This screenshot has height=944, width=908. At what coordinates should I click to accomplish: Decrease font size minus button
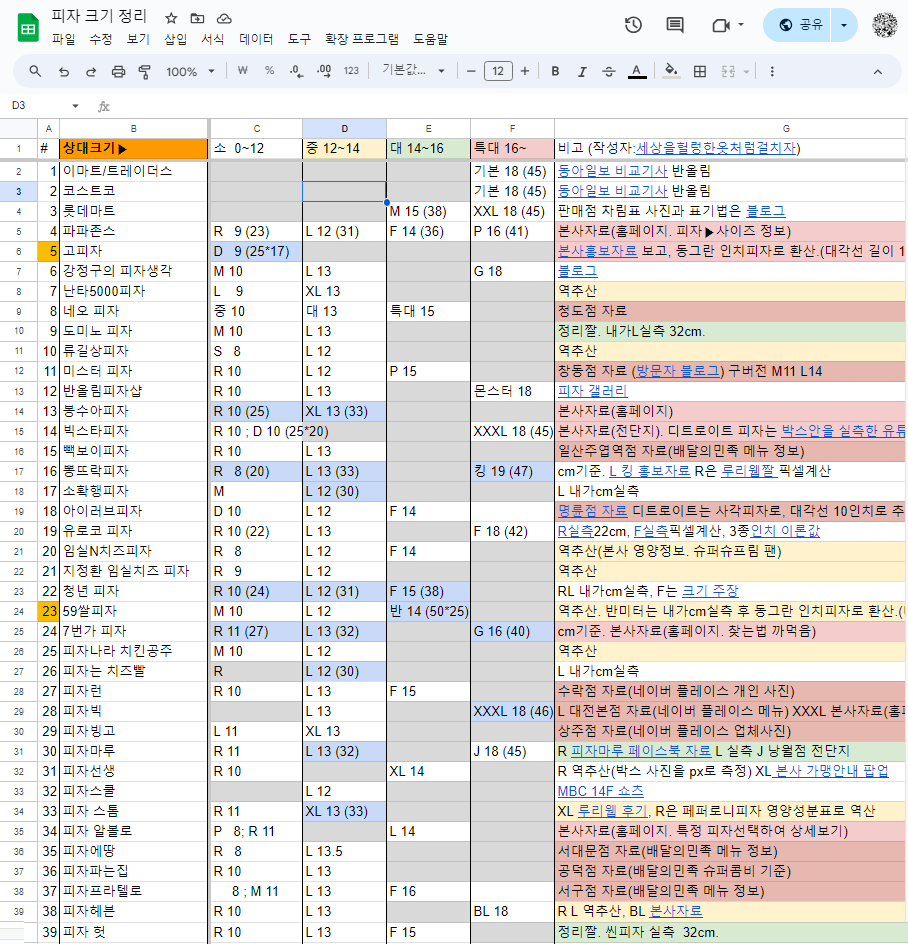pyautogui.click(x=471, y=72)
